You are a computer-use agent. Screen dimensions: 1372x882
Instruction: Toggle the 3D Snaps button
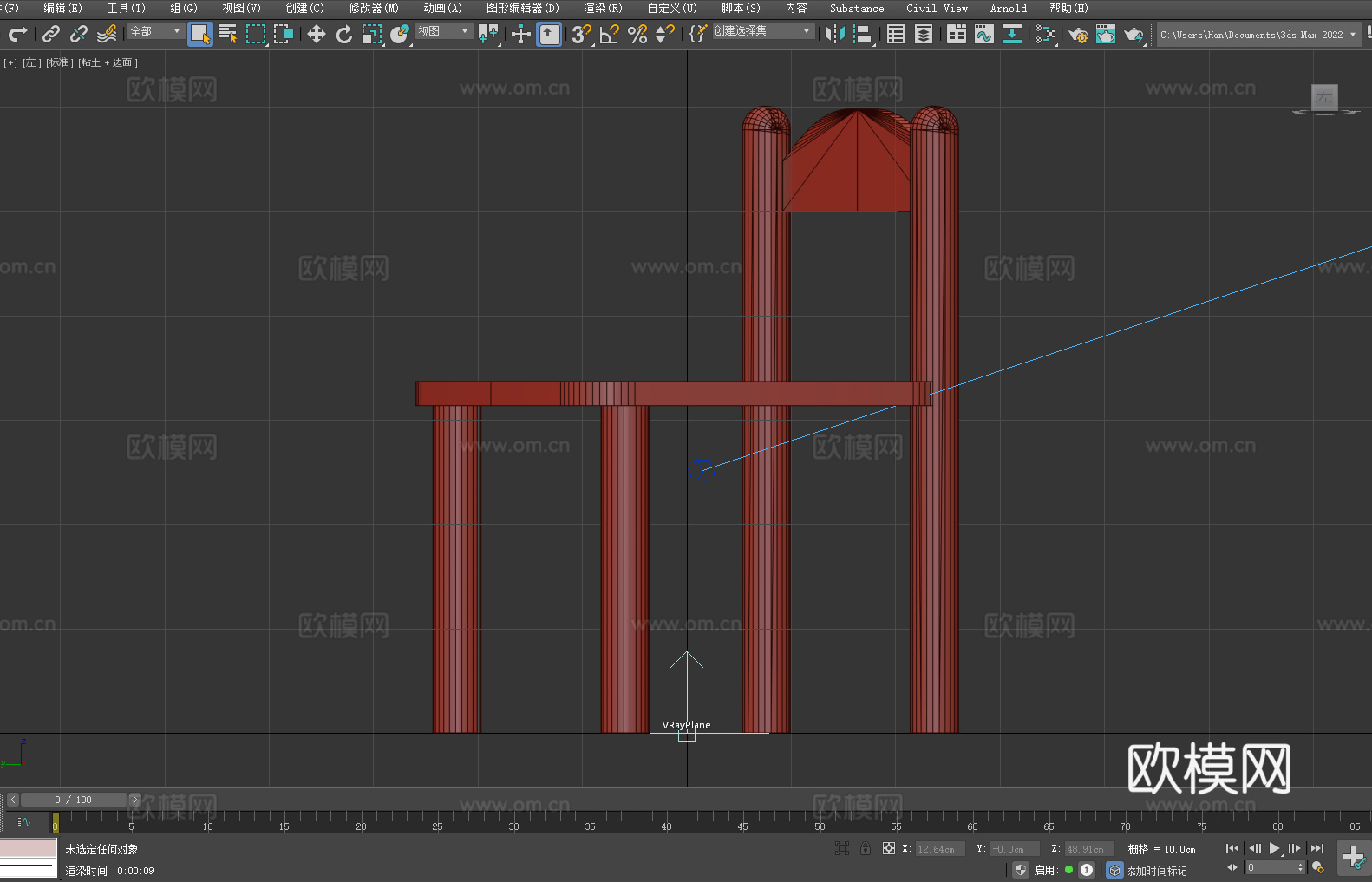tap(582, 34)
